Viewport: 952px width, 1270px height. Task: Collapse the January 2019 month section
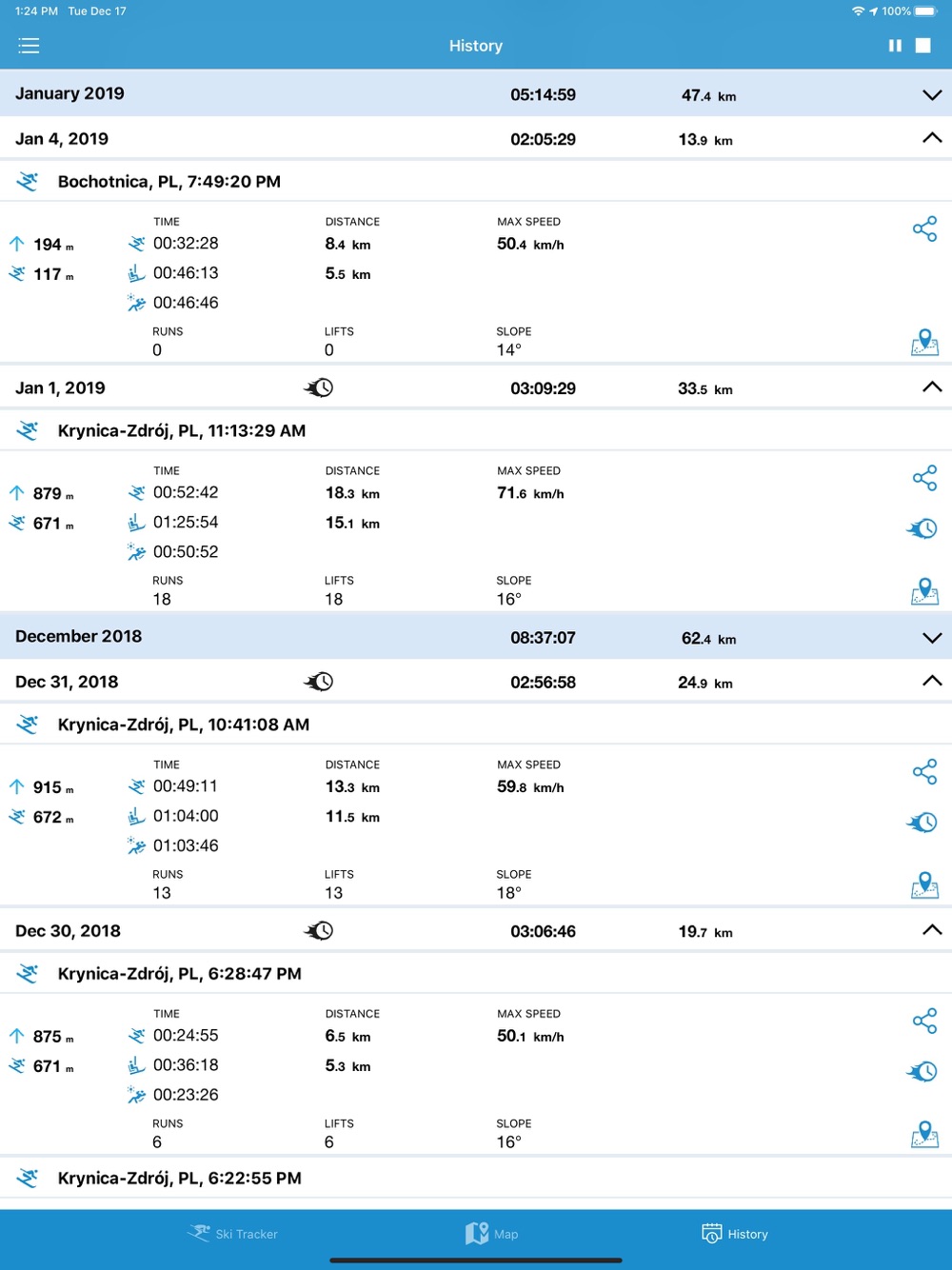(x=932, y=95)
